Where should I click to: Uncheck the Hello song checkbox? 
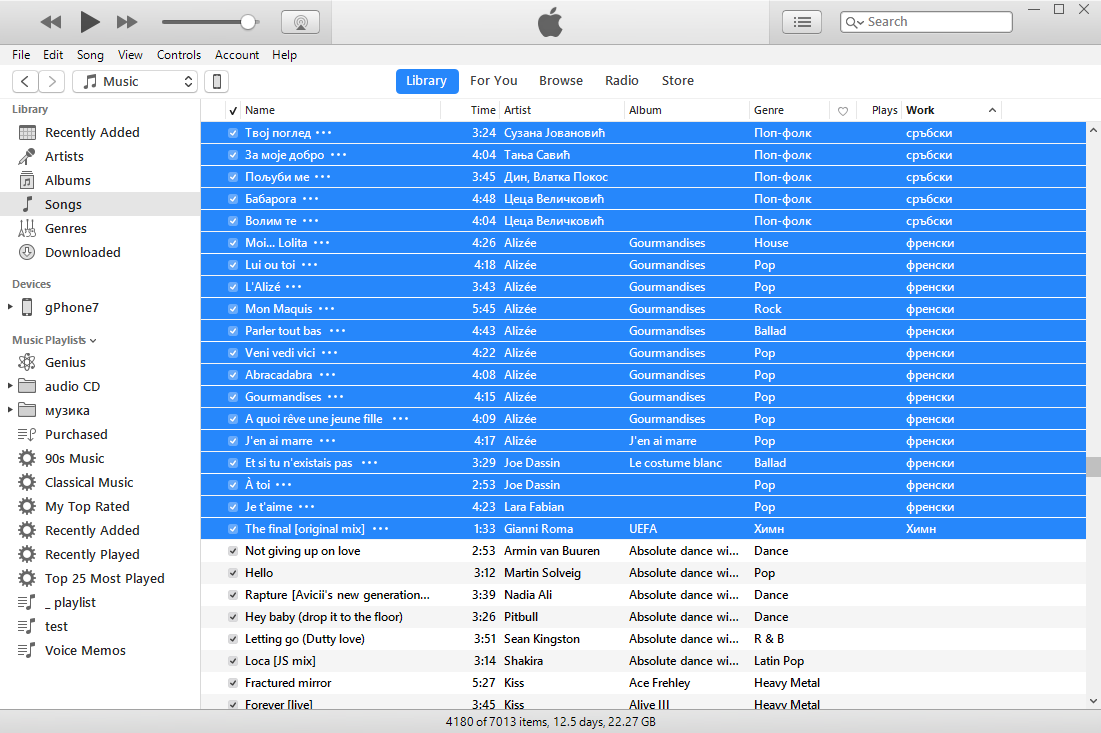coord(232,573)
